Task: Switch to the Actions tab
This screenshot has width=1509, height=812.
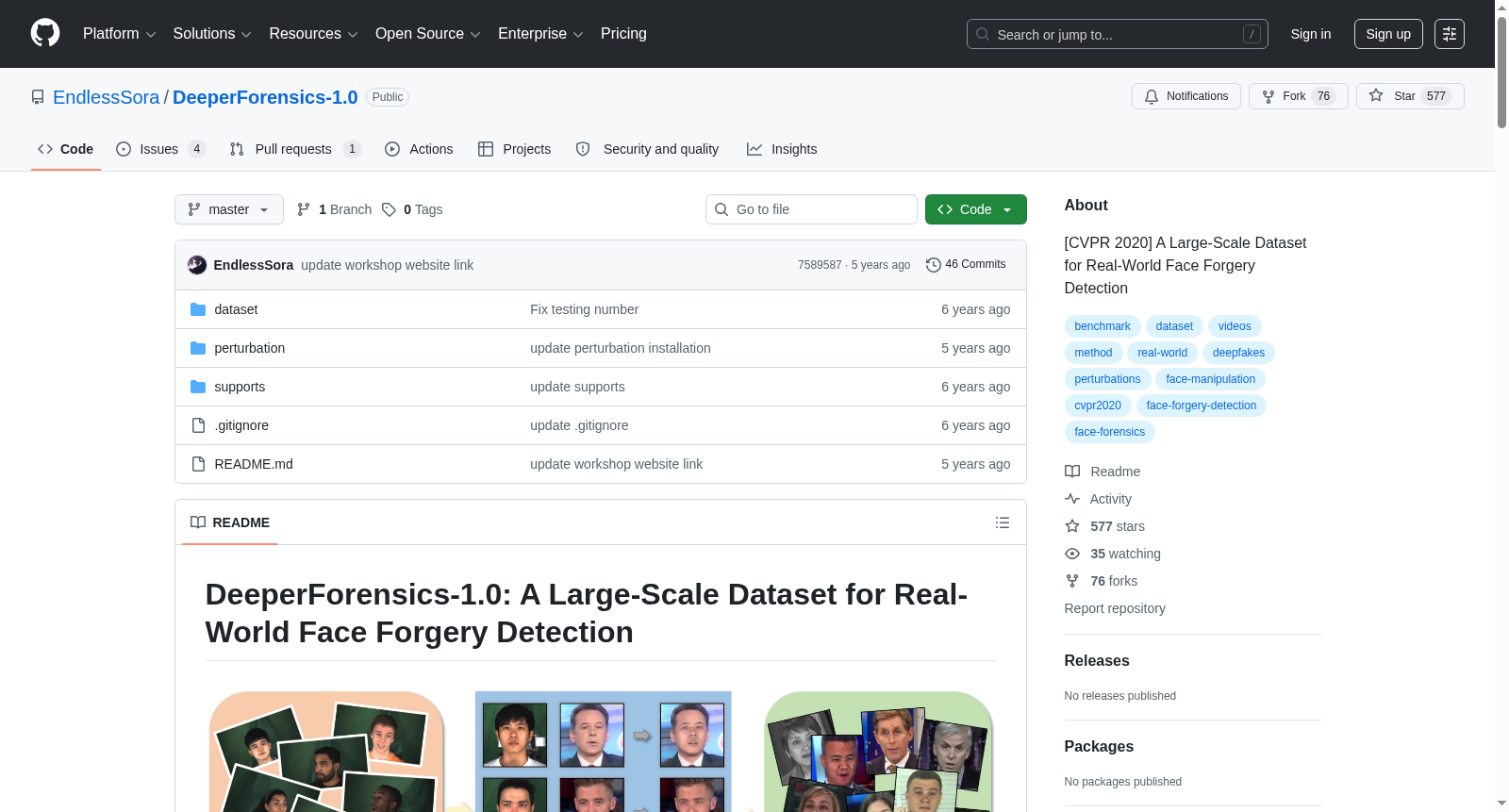Action: tap(419, 149)
